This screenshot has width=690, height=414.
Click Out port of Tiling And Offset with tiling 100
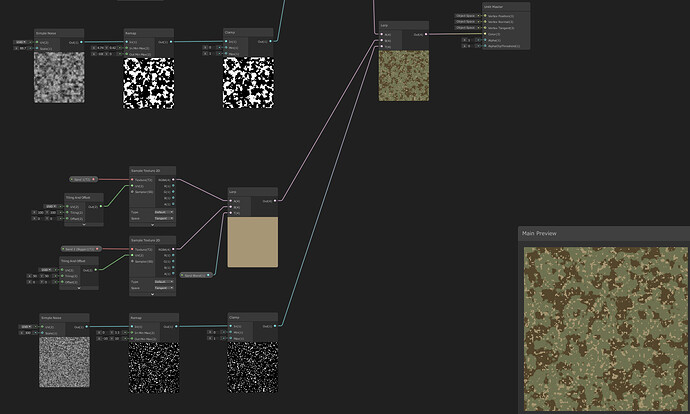click(x=101, y=206)
